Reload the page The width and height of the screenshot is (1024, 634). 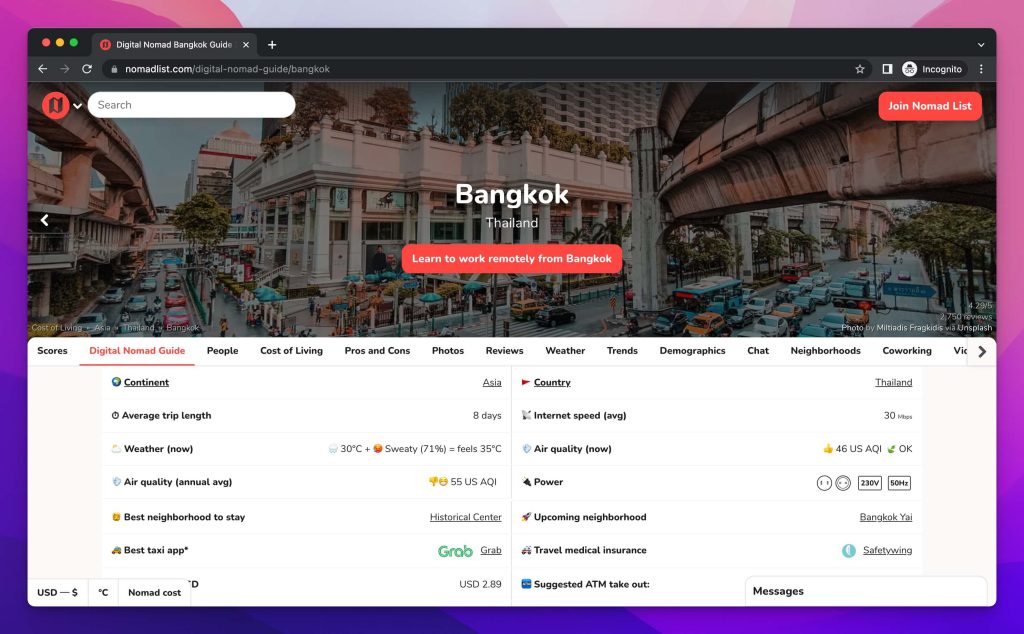[87, 69]
